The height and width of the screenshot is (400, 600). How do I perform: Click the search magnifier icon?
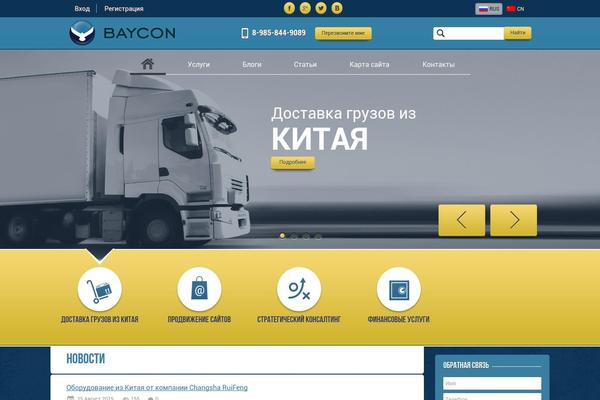click(x=440, y=33)
